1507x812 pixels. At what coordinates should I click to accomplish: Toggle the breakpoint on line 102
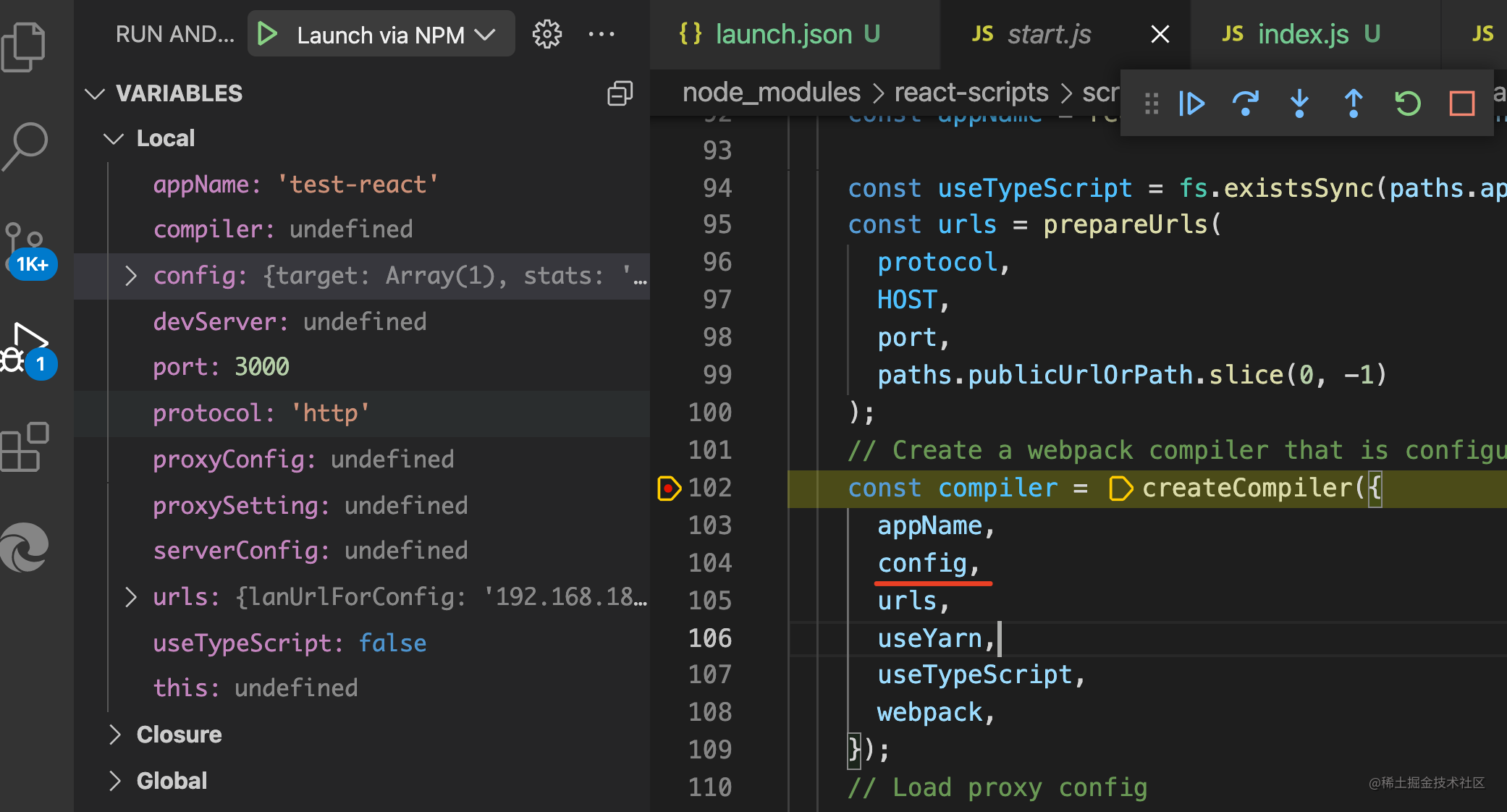point(669,489)
